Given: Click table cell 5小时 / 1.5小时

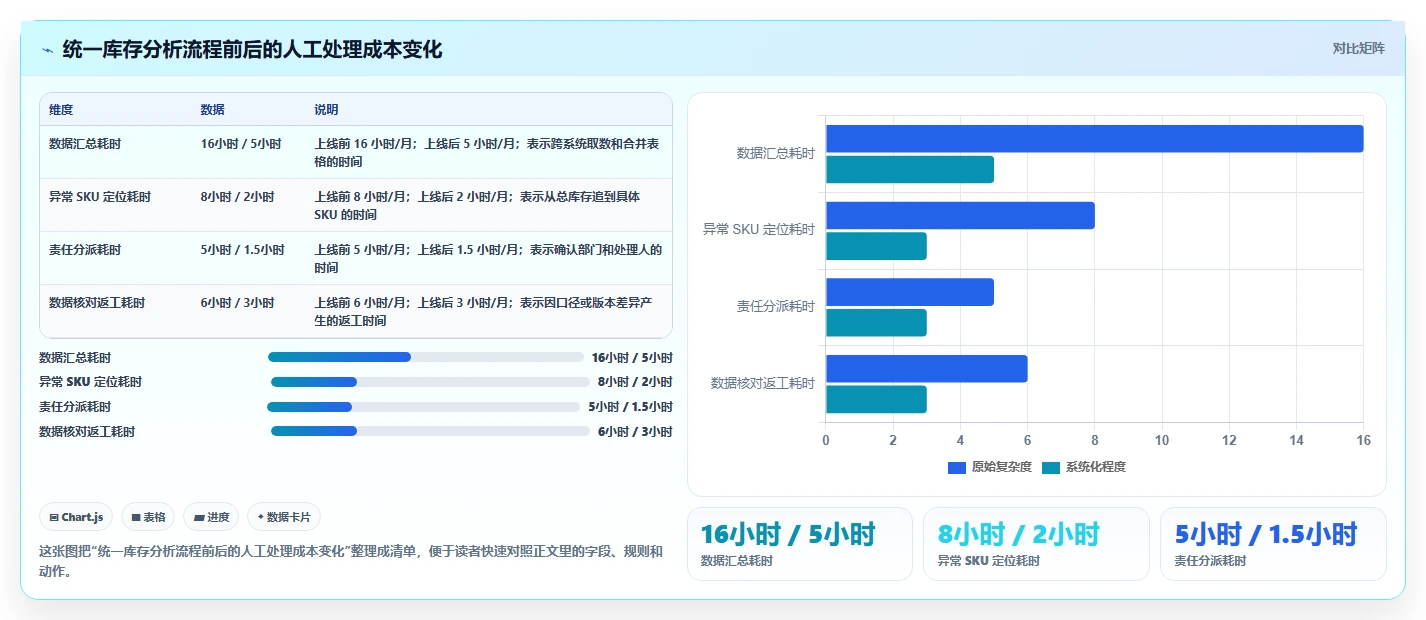Looking at the screenshot, I should 243,250.
